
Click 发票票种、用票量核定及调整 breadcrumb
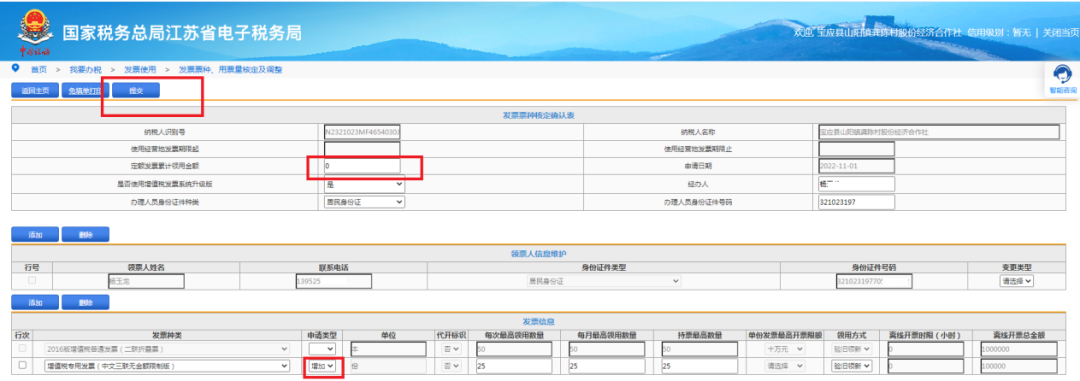coord(230,70)
